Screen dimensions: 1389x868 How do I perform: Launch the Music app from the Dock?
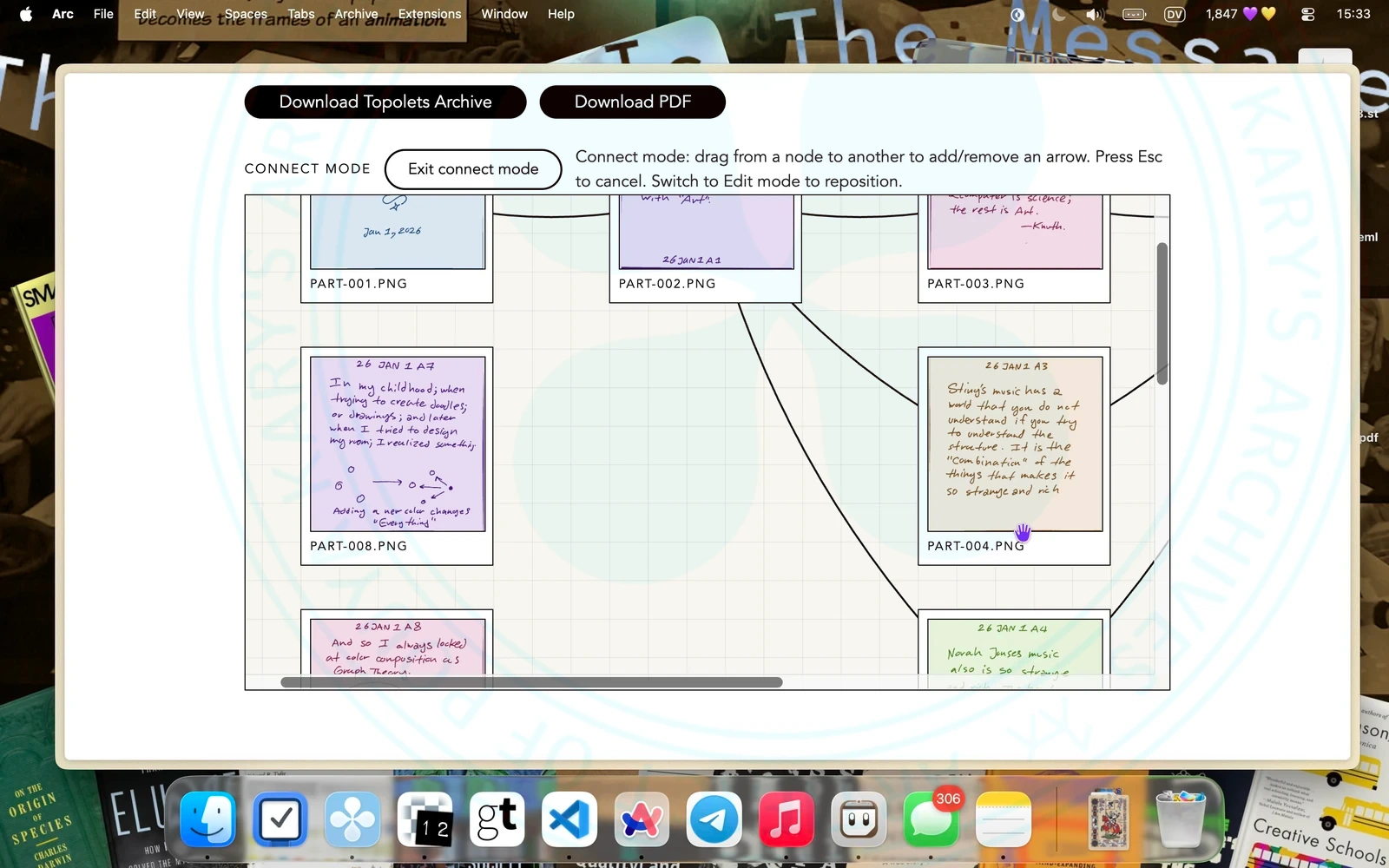pos(787,819)
